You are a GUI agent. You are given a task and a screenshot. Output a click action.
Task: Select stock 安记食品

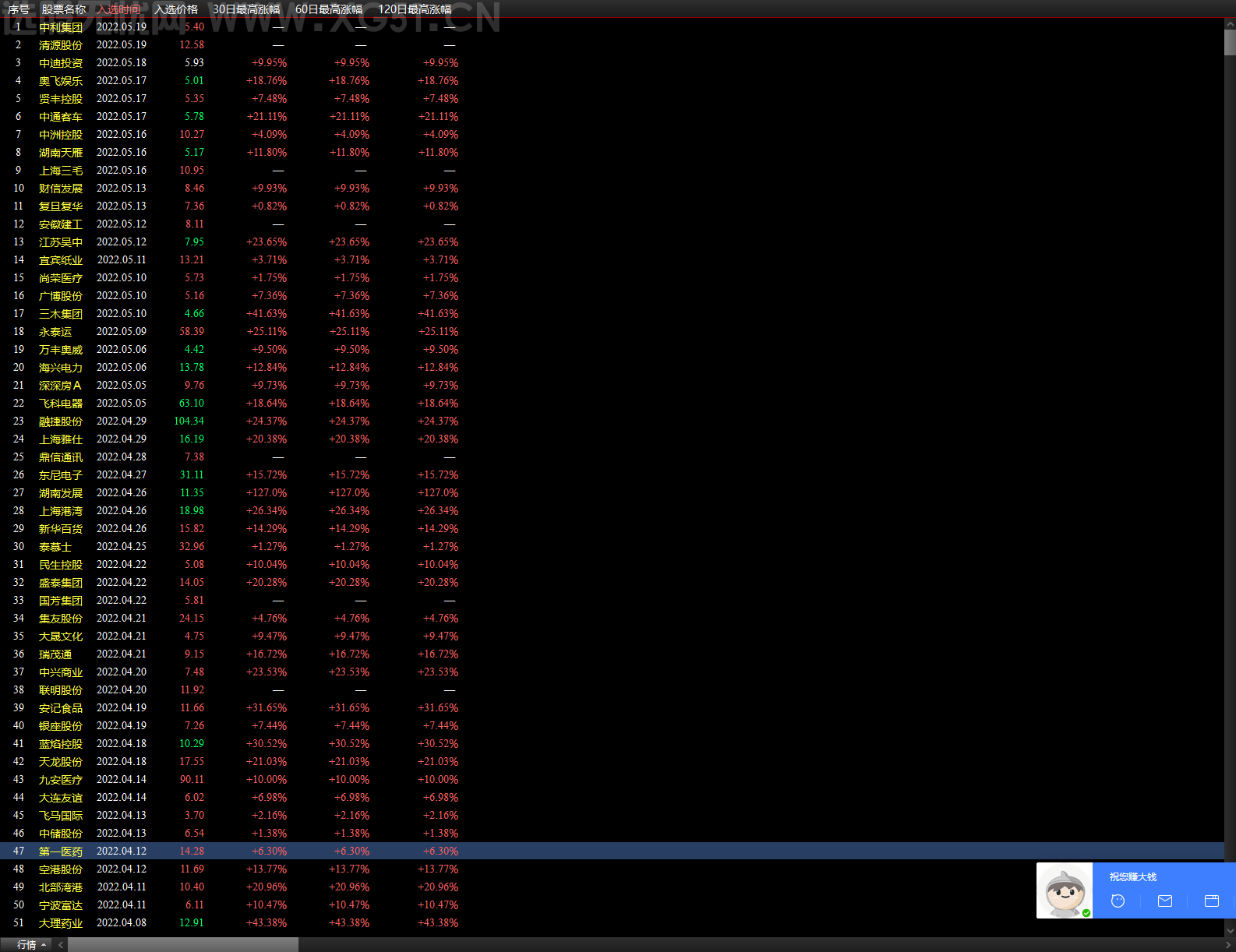coord(61,708)
